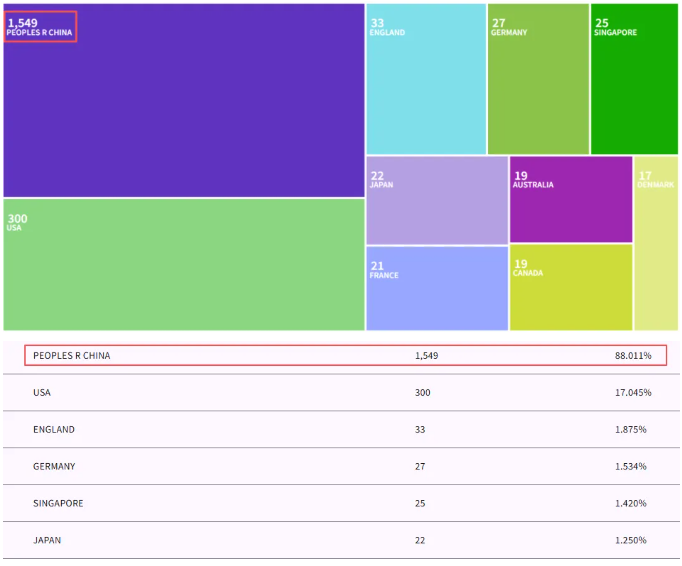The width and height of the screenshot is (682, 566).
Task: Select the Germany table row label
Action: [x=54, y=467]
